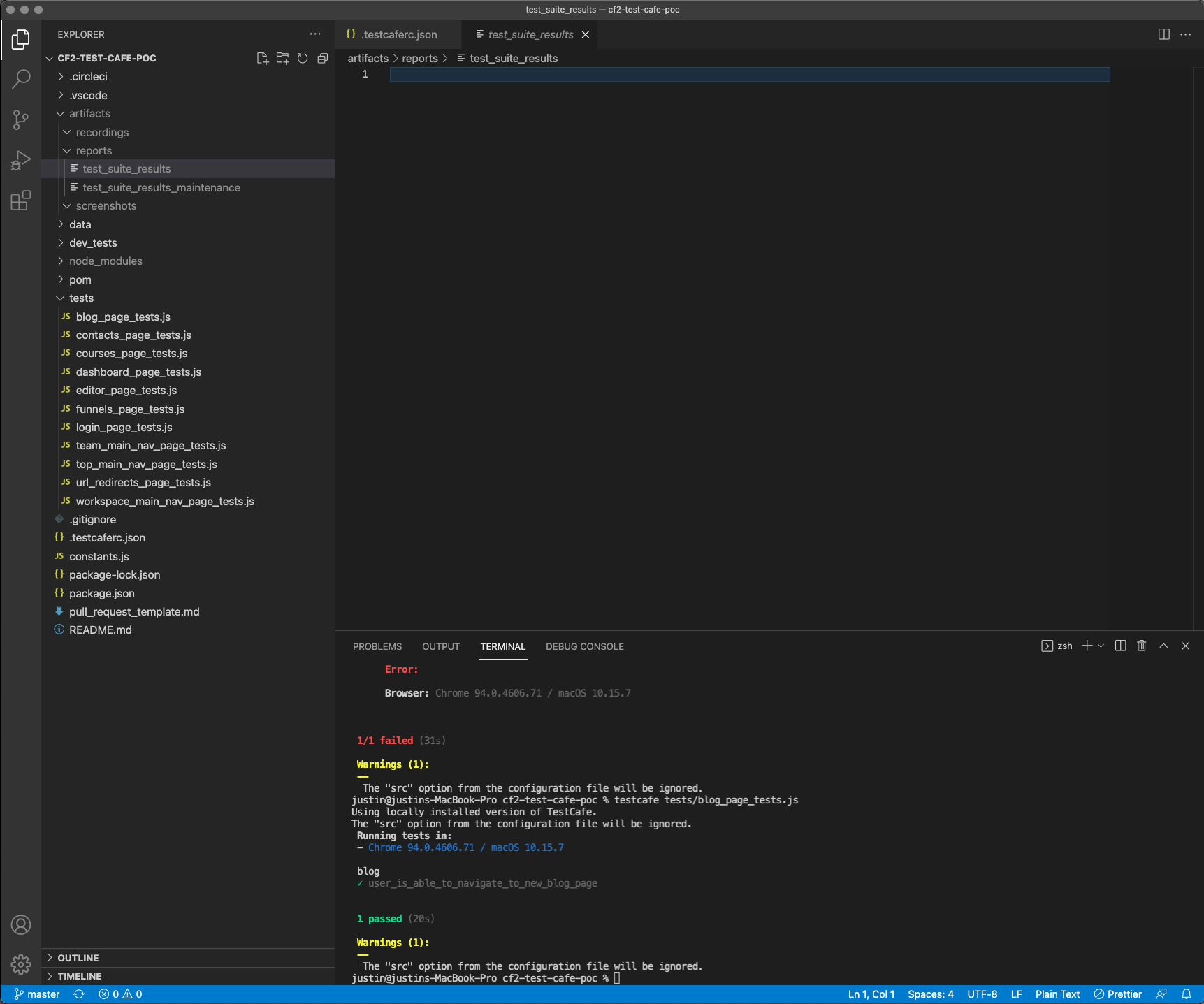Image resolution: width=1204 pixels, height=1004 pixels.
Task: Place cursor on editor line 1
Action: coord(750,75)
